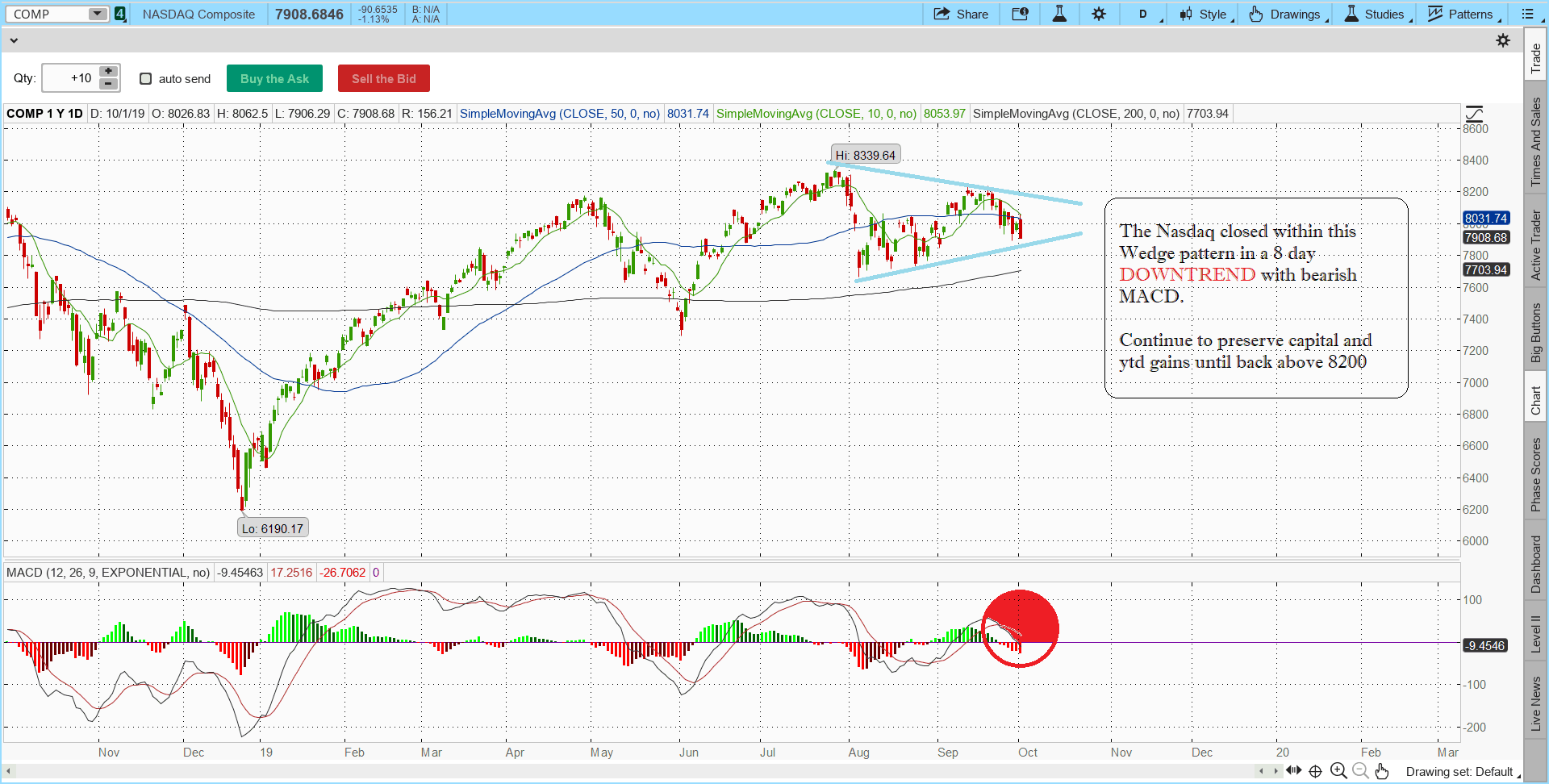Activate the crosshair cursor icon
The image size is (1549, 784).
(x=1316, y=771)
